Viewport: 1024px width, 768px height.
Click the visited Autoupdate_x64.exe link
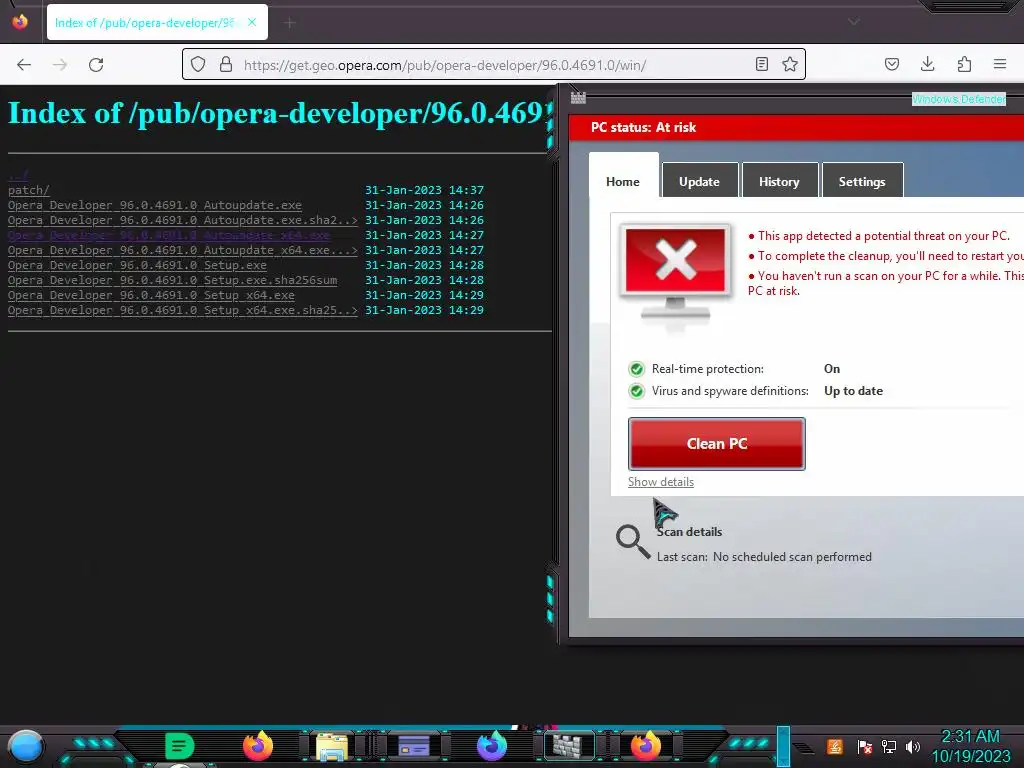[169, 235]
